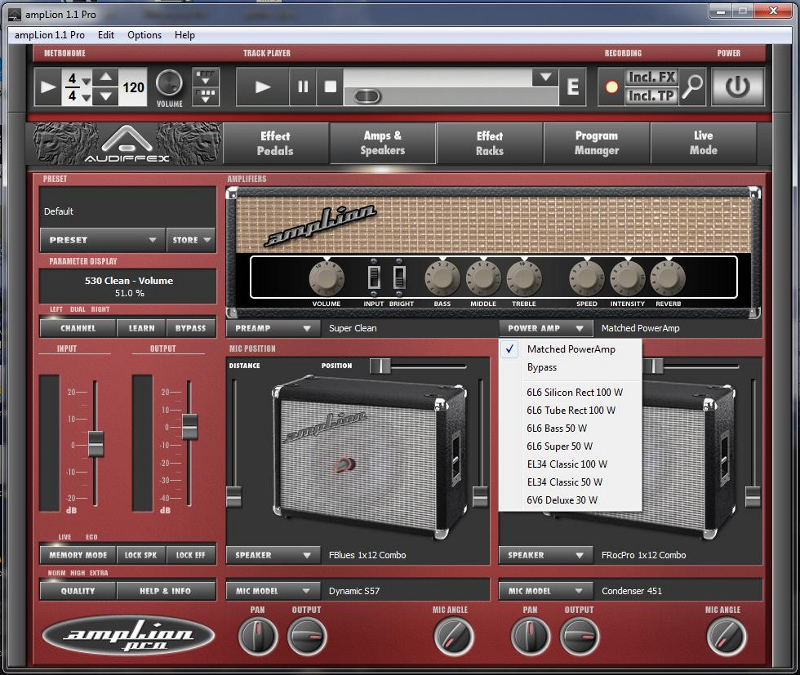The height and width of the screenshot is (675, 800).
Task: Increase metronome tempo with up arrow
Action: 106,78
